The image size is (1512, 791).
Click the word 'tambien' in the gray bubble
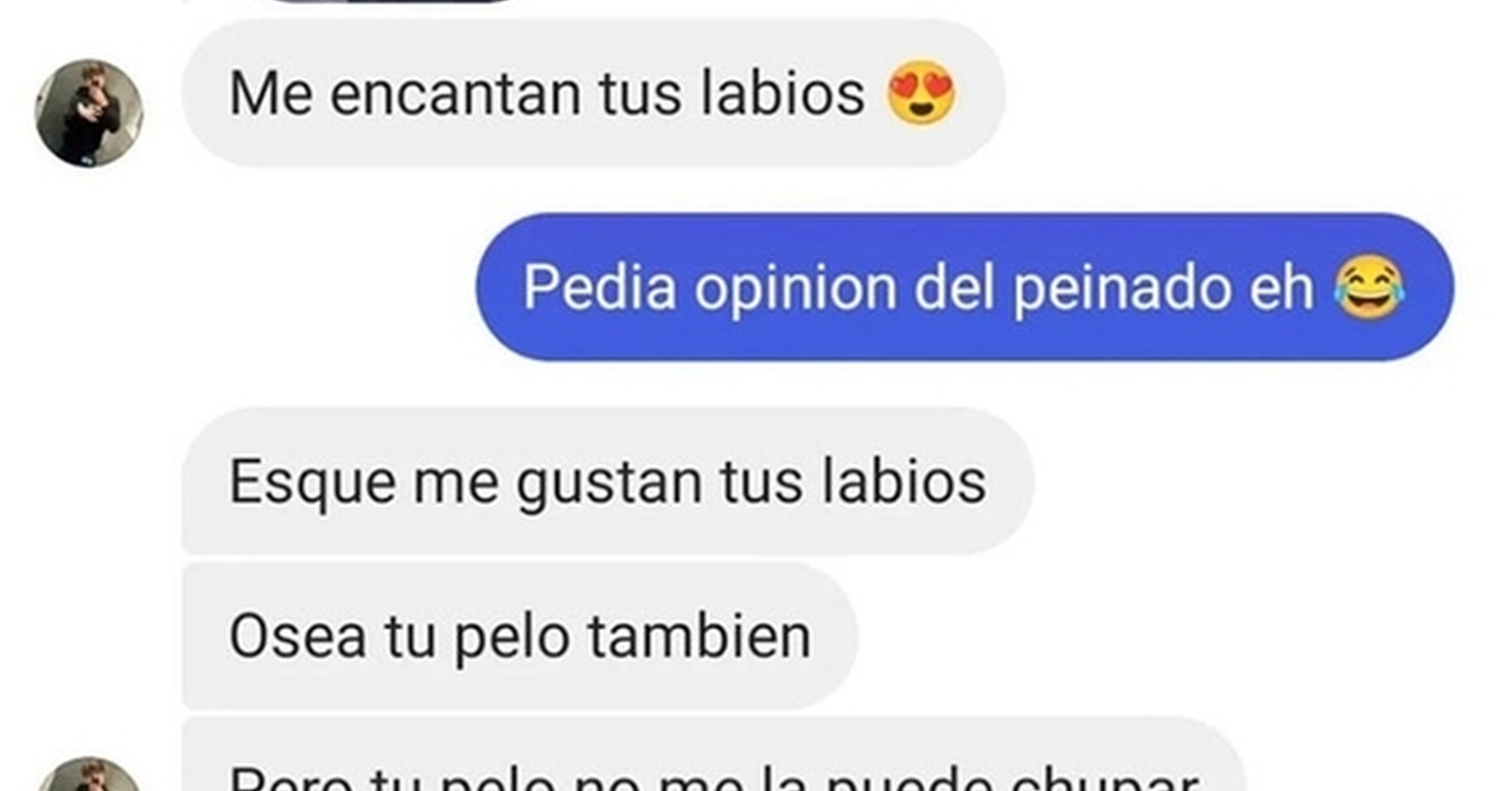(x=699, y=635)
